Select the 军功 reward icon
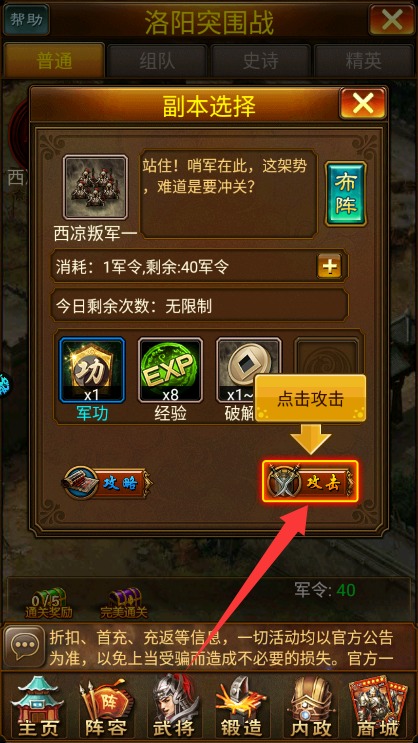This screenshot has width=418, height=743. (92, 370)
